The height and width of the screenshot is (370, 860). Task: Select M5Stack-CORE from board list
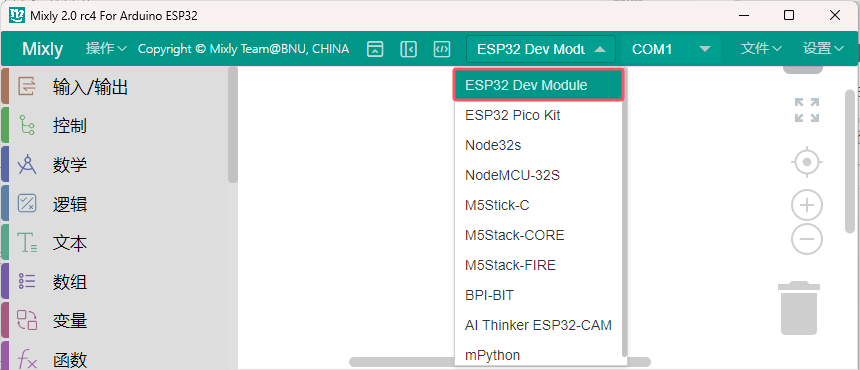click(x=538, y=235)
